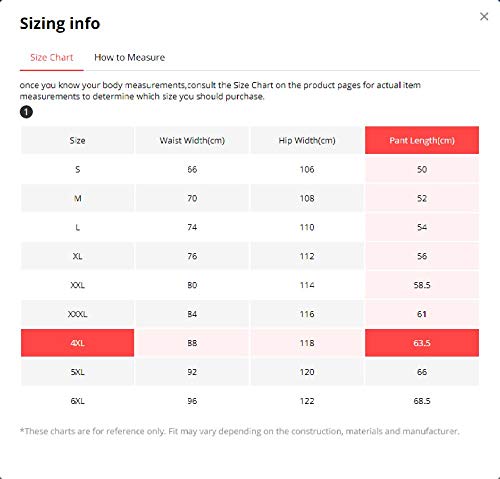This screenshot has width=500, height=479.
Task: Select the Size Chart tab
Action: pos(52,57)
